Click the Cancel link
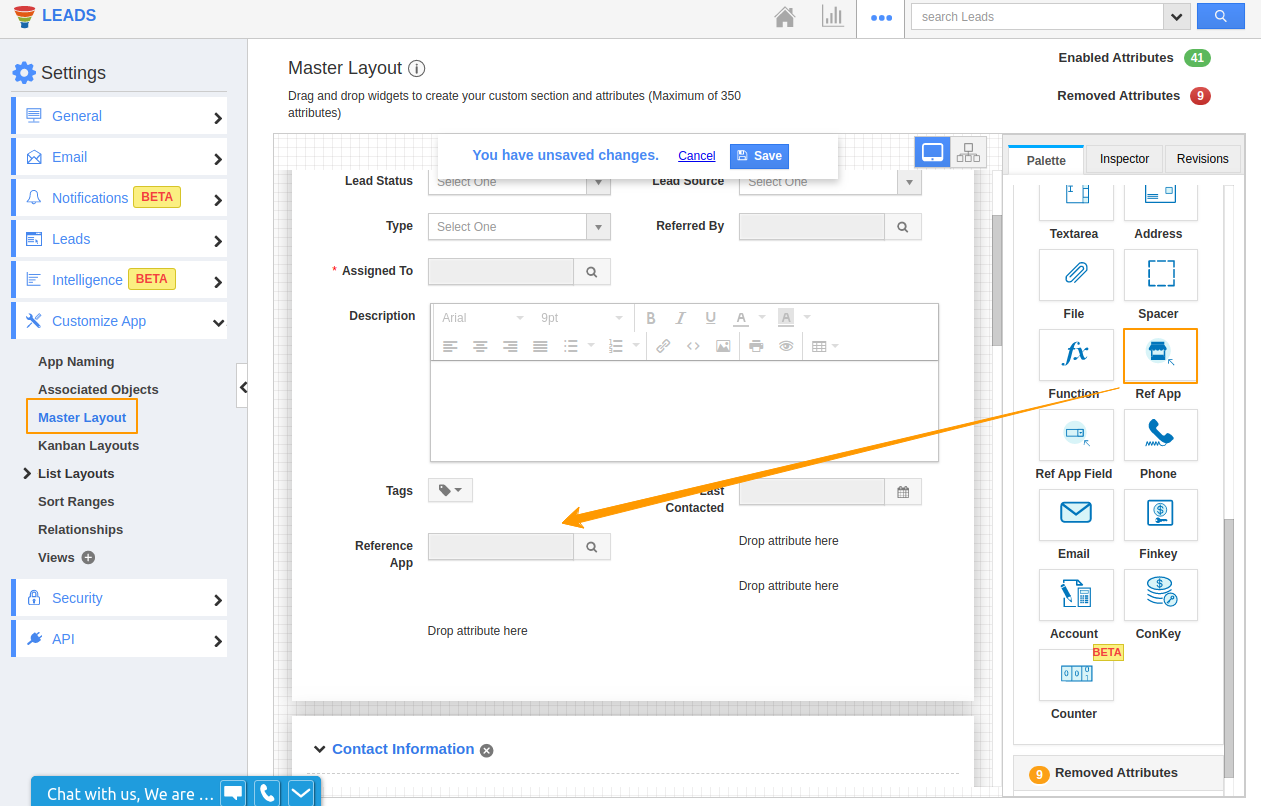The width and height of the screenshot is (1261, 806). (696, 156)
